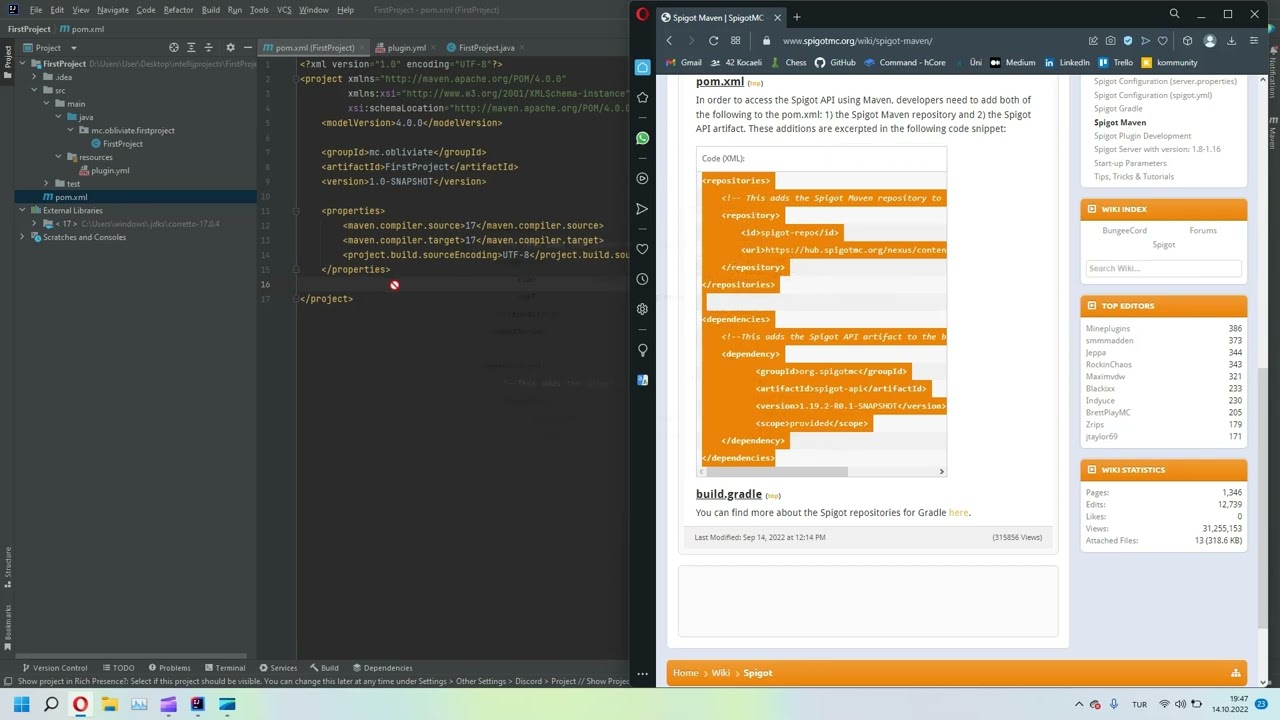1280x720 pixels.
Task: Collapse External Libraries node
Action: 22,211
